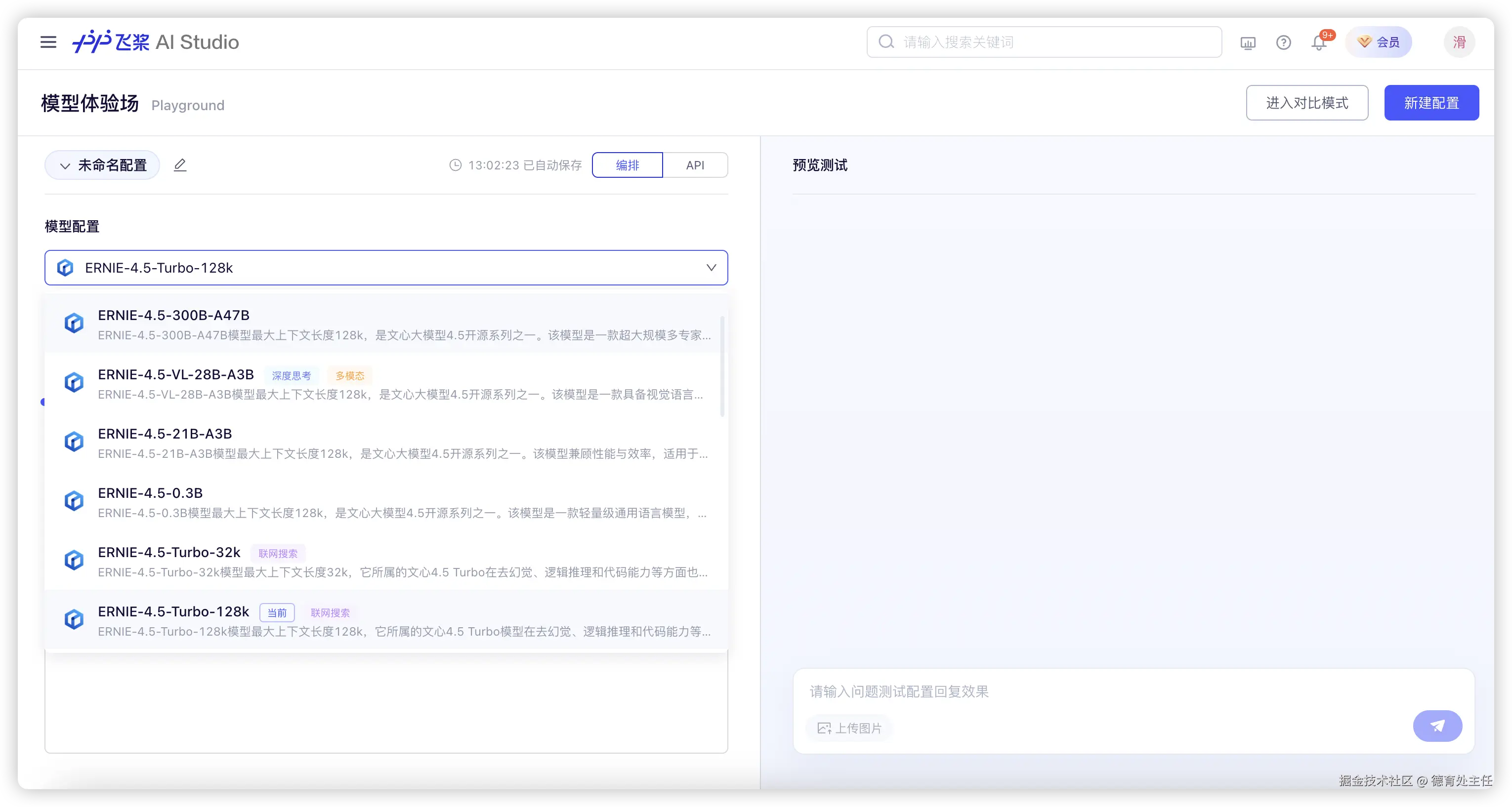Click the 上传图片 upload image button
This screenshot has width=1512, height=807.
(x=849, y=728)
